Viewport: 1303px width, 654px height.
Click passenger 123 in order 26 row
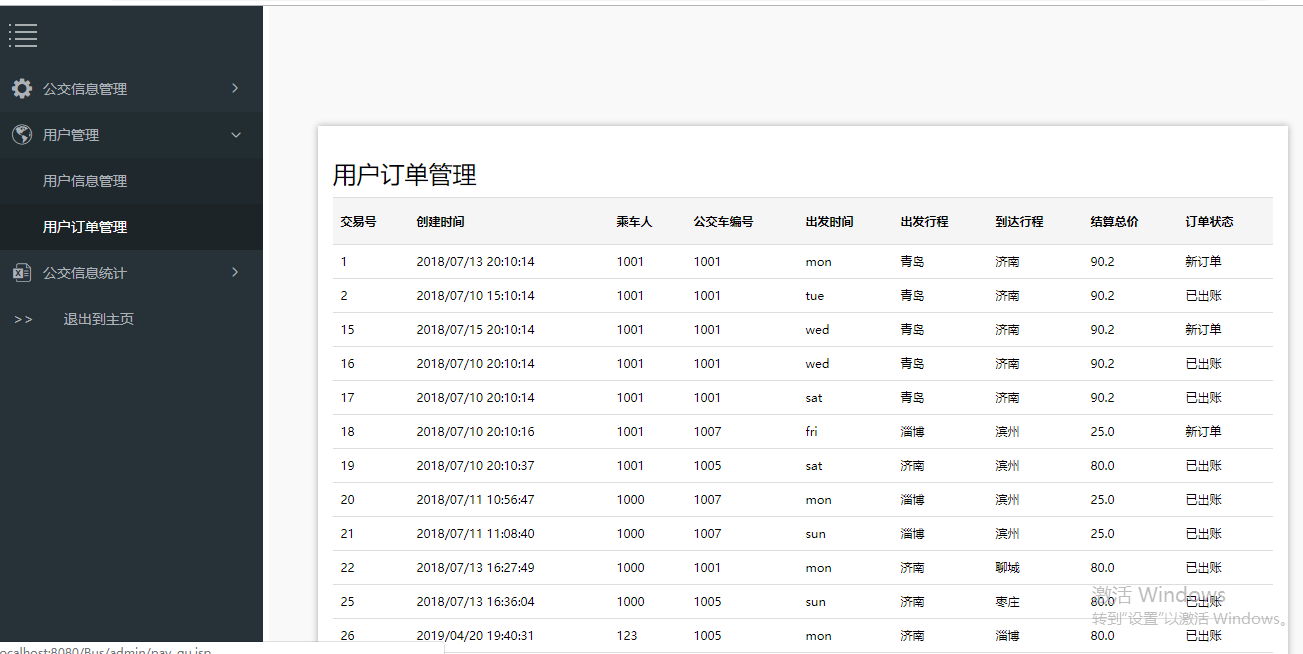click(626, 636)
